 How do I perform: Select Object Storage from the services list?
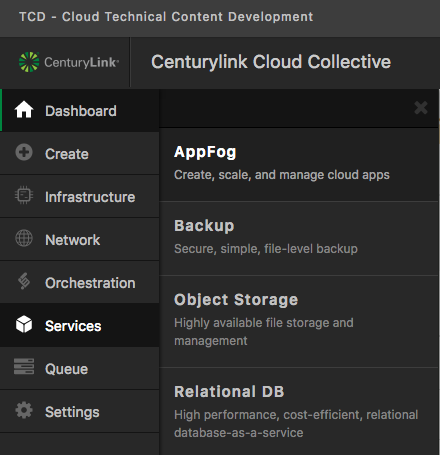[x=299, y=322]
